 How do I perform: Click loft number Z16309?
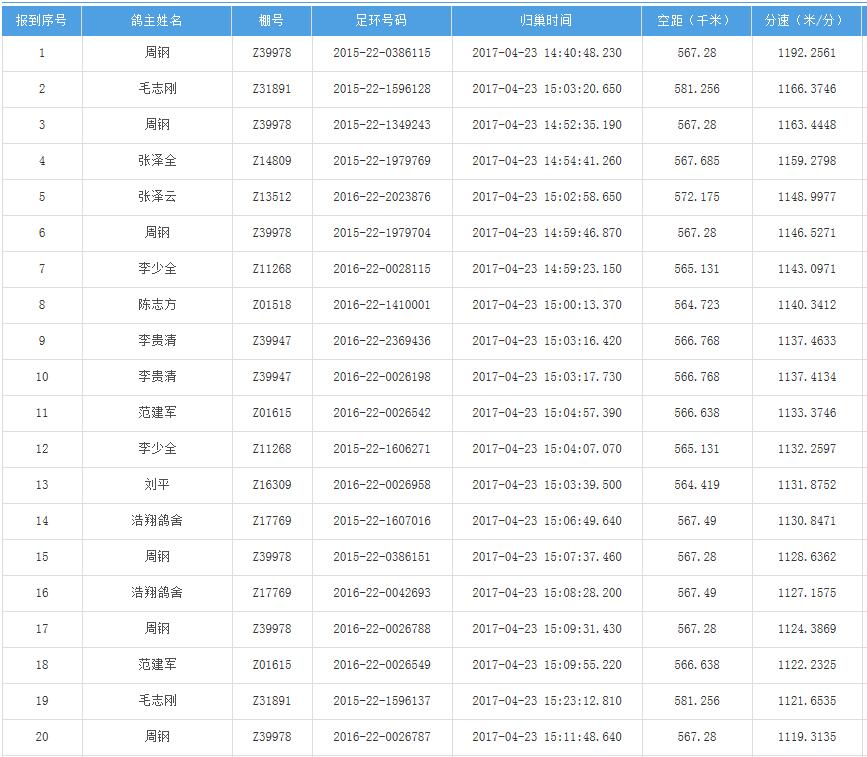(x=271, y=485)
